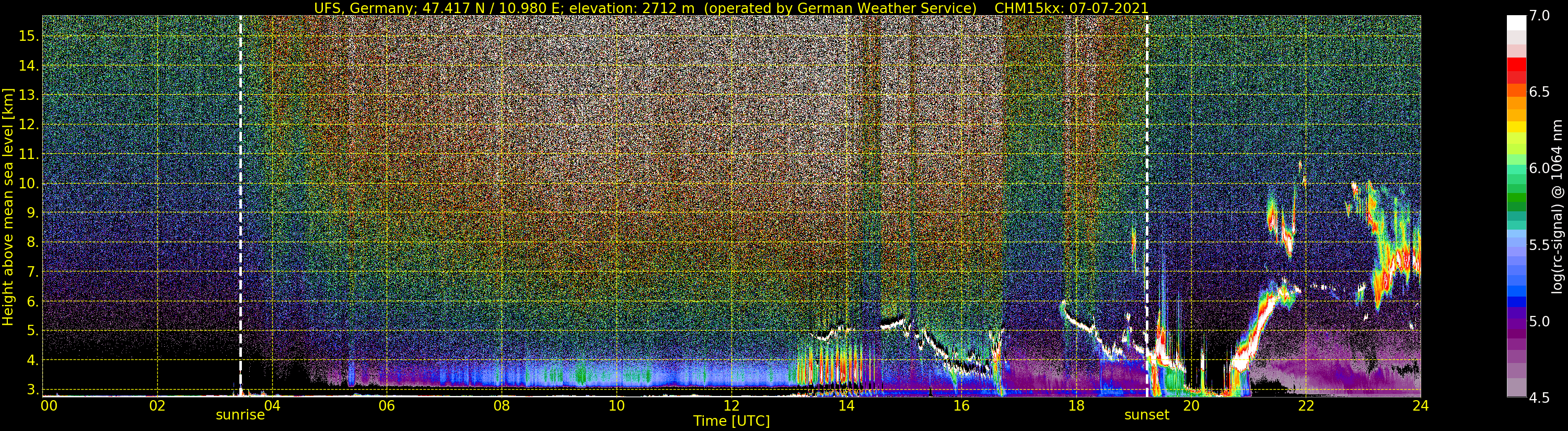Click the white dashed sunrise line
This screenshot has height=431, width=1568.
click(x=240, y=183)
